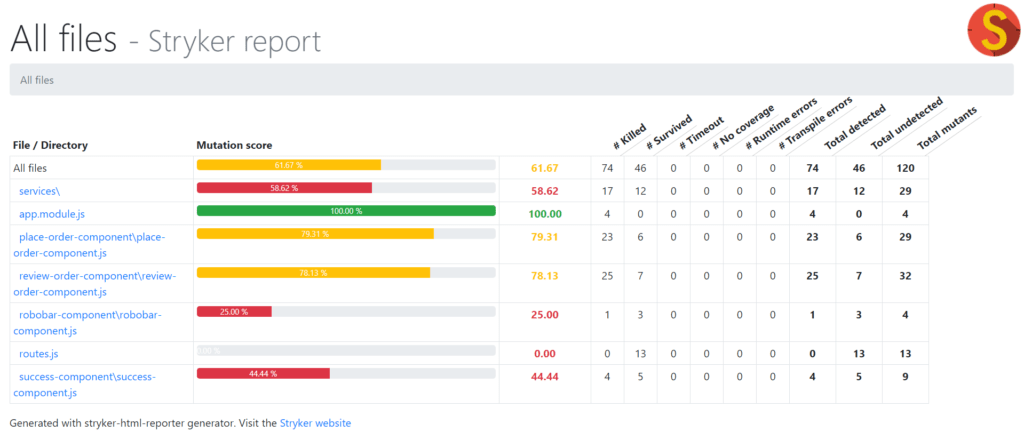Image resolution: width=1024 pixels, height=432 pixels.
Task: Visit the Stryker website link
Action: (315, 423)
